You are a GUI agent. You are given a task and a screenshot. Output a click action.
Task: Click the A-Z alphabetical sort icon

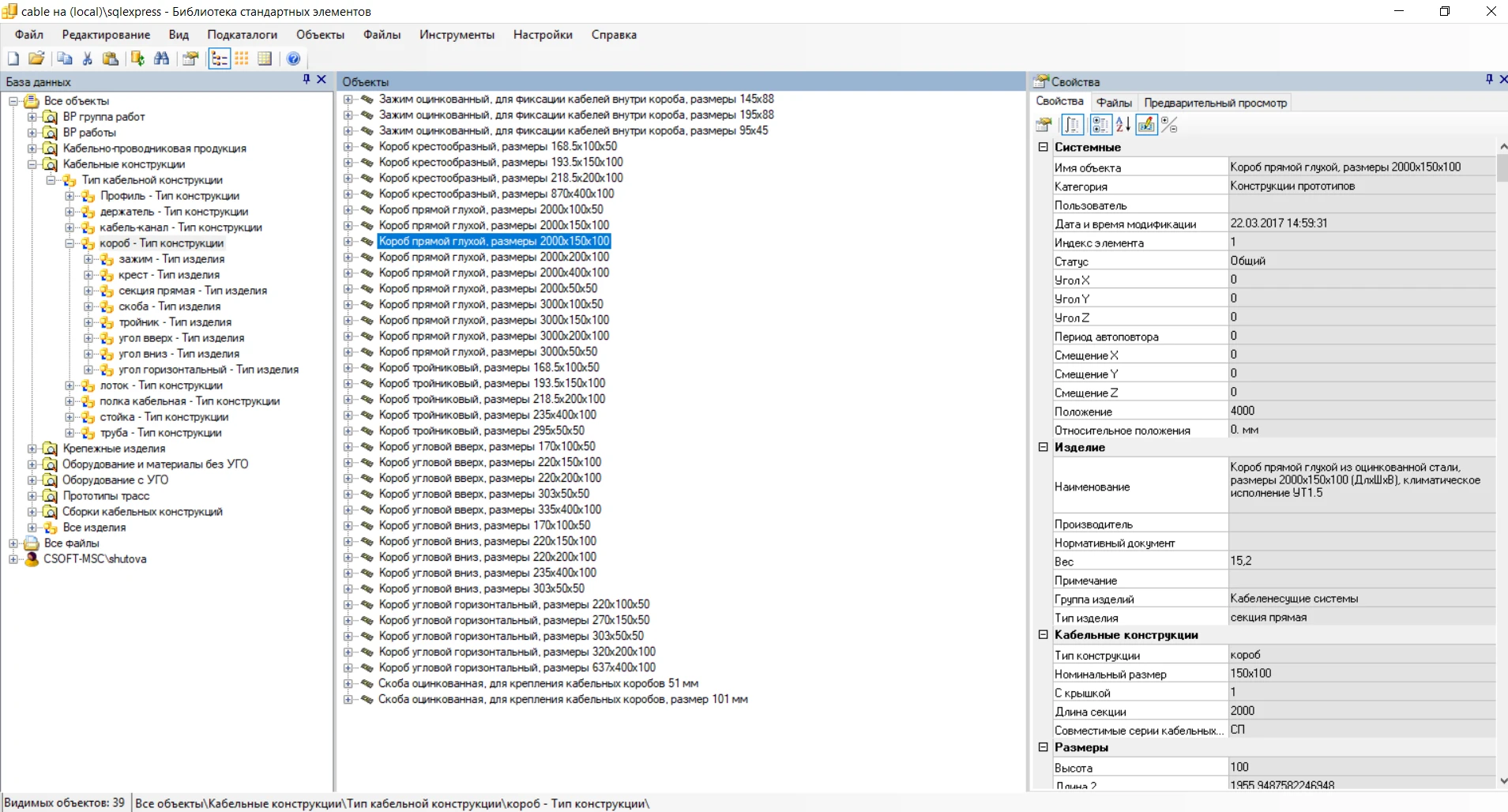[1123, 125]
